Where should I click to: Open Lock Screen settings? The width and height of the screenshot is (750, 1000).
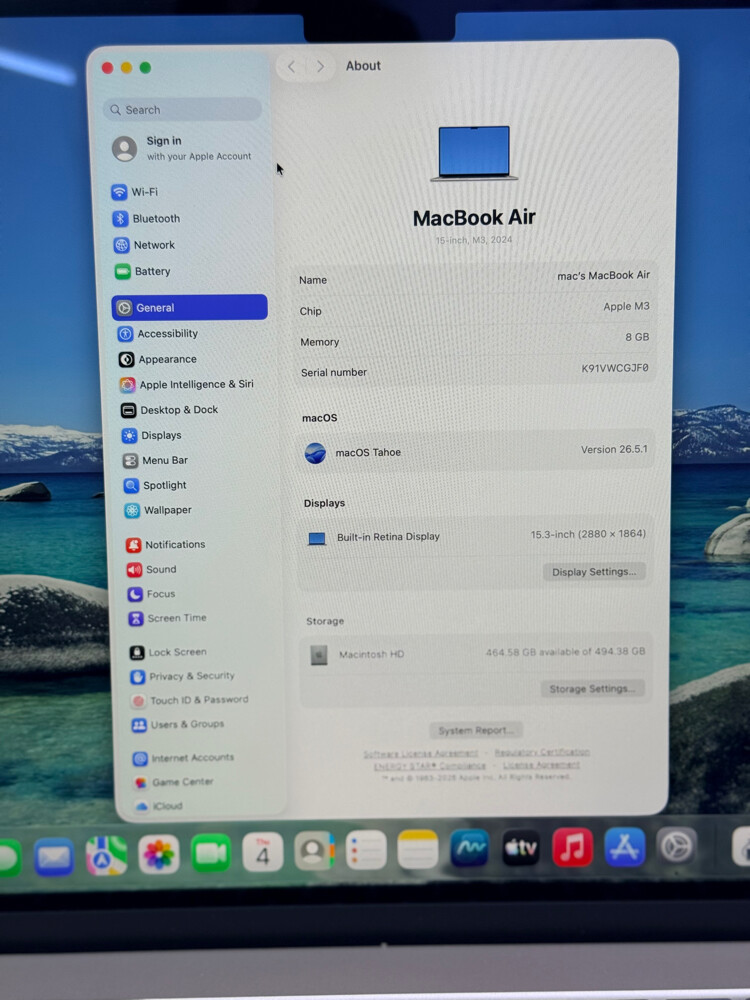168,652
